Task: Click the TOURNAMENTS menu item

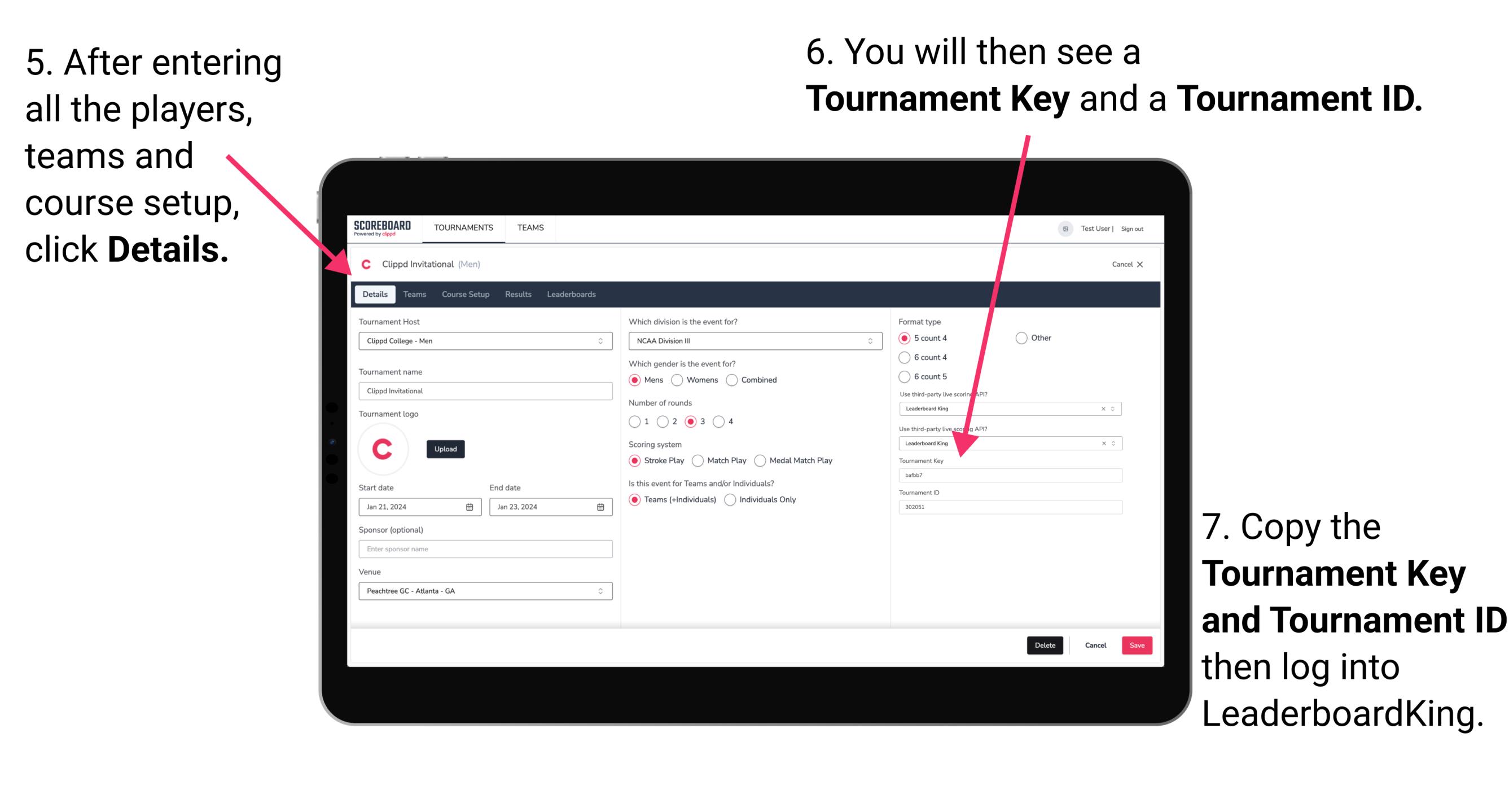Action: point(462,228)
